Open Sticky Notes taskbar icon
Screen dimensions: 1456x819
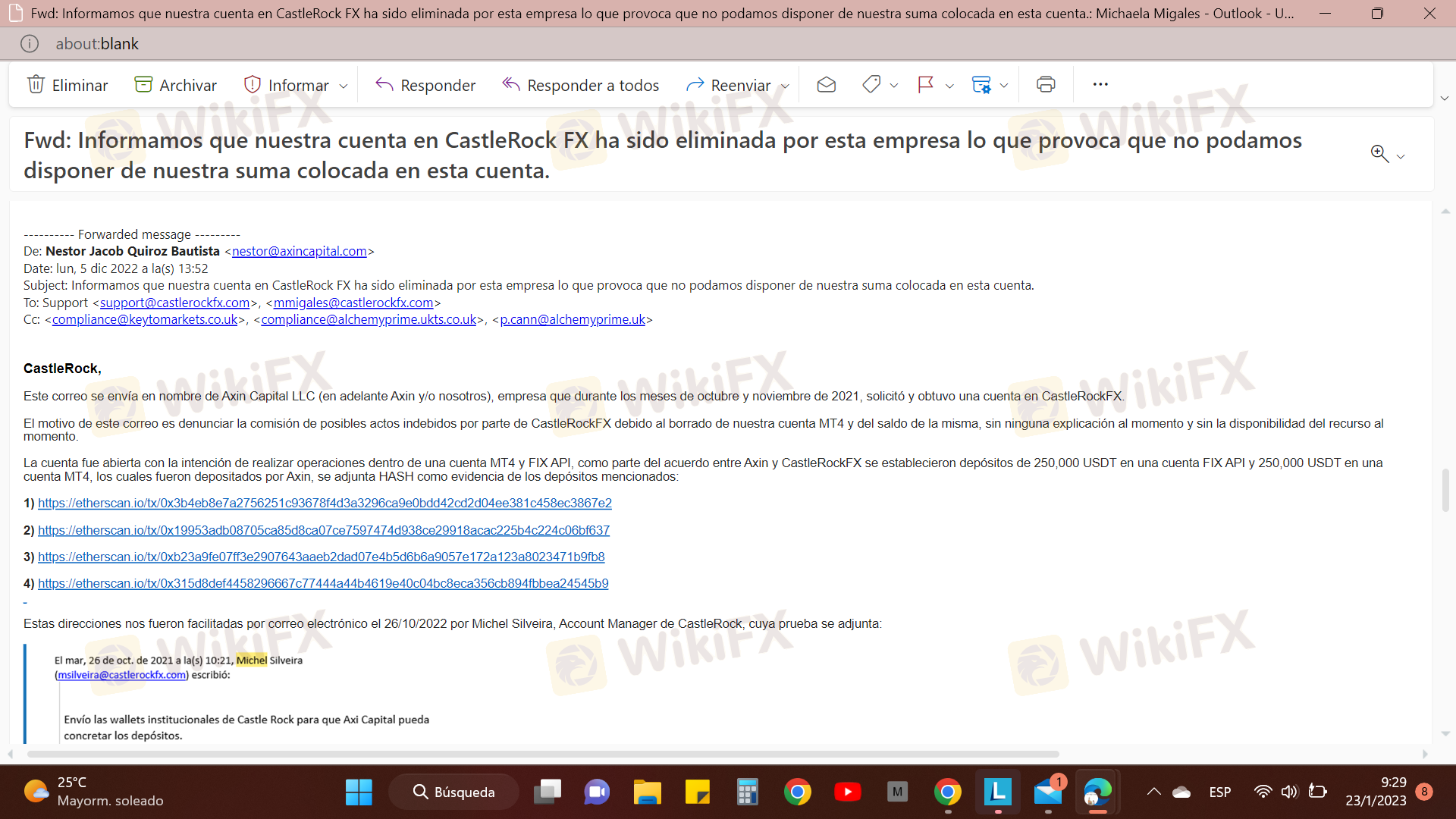click(697, 792)
